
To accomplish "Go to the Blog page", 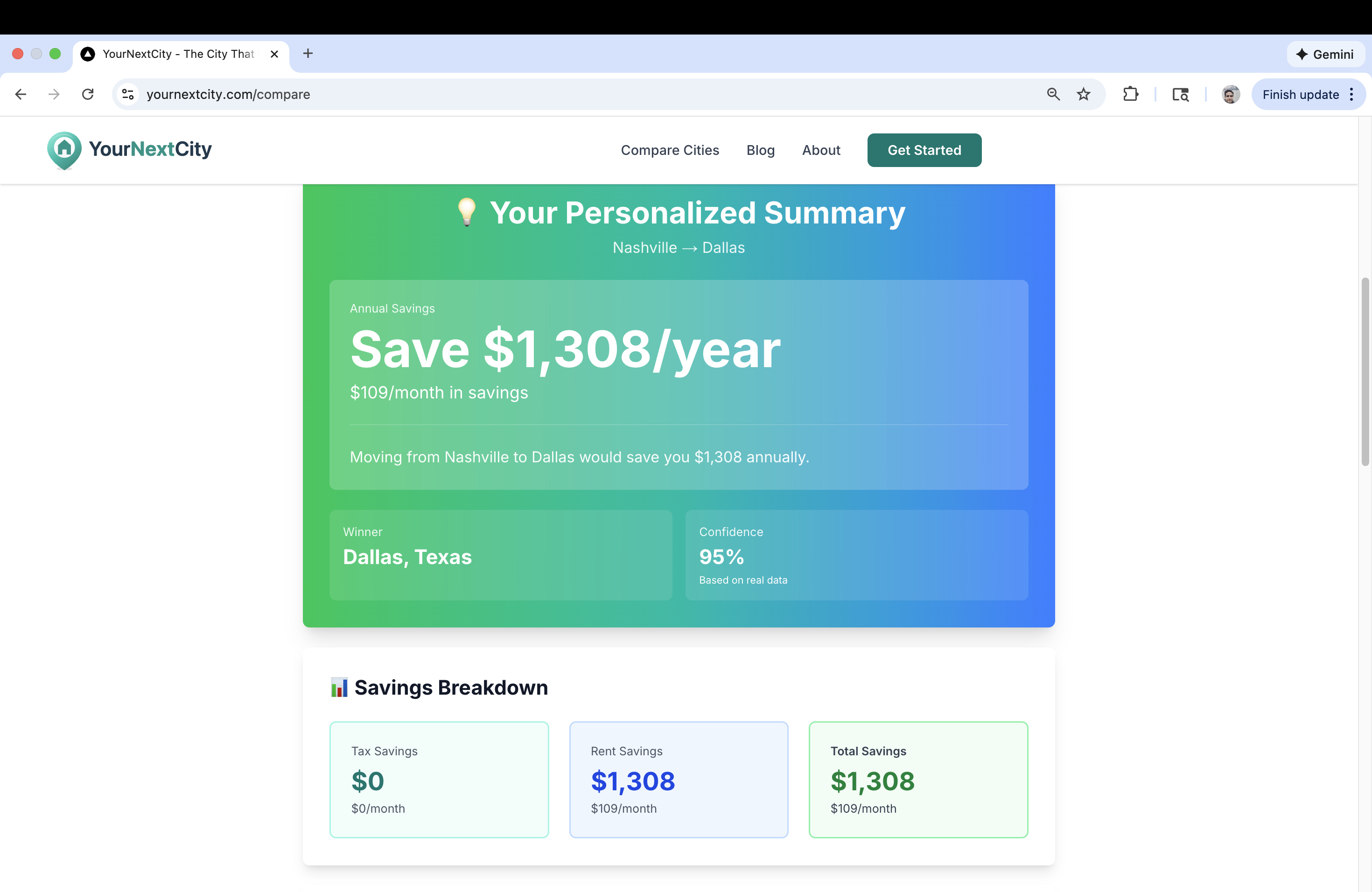I will 760,150.
